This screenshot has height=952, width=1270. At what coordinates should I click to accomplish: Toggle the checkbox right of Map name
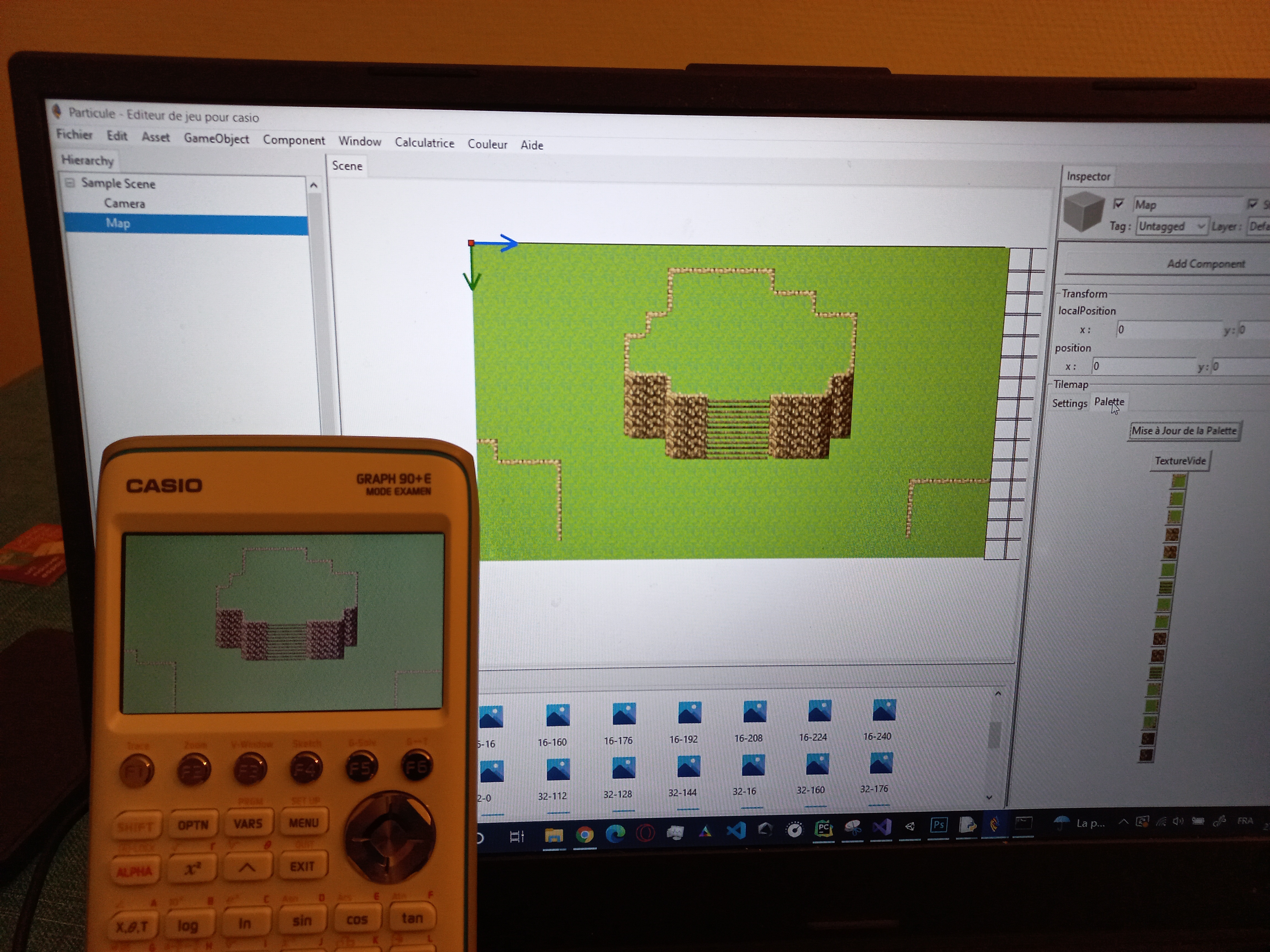[x=1252, y=204]
